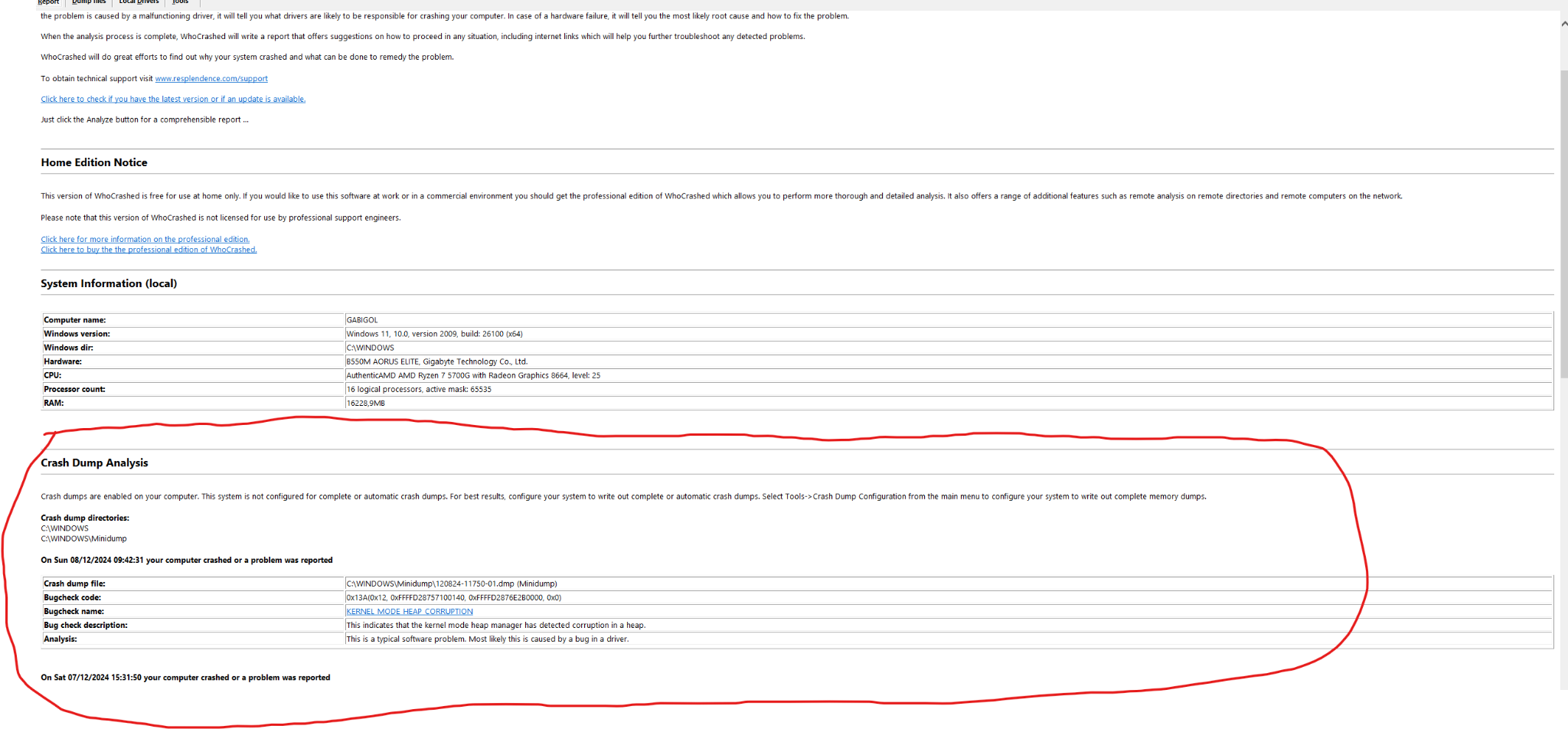Click the Bugcheck name: label

[x=73, y=611]
